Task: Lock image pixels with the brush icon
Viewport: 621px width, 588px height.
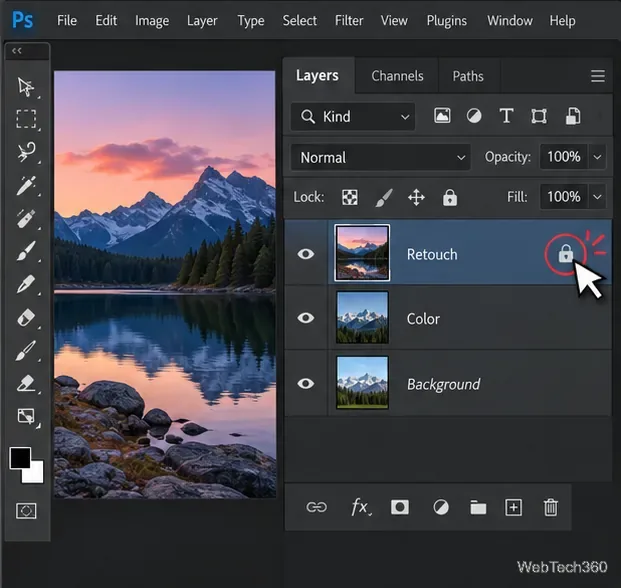Action: pyautogui.click(x=383, y=197)
